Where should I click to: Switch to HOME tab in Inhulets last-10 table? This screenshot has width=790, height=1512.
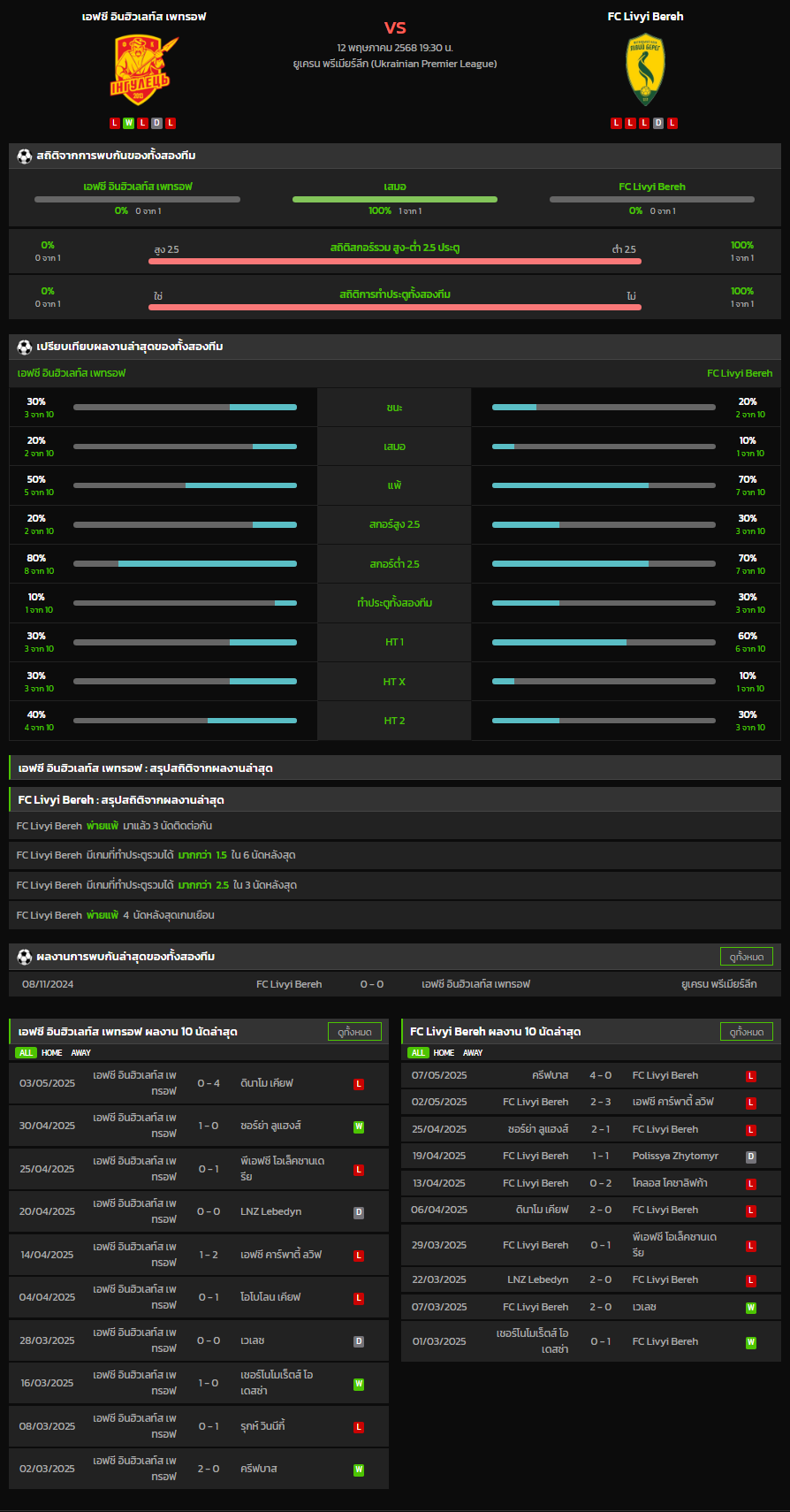click(52, 1053)
